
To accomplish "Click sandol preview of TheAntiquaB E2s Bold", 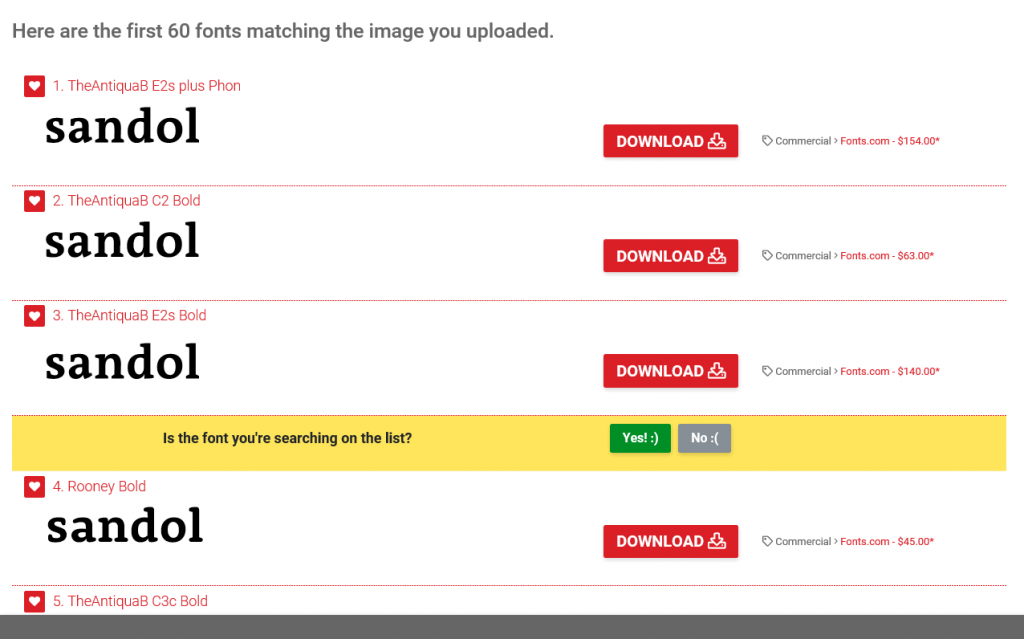I will click(122, 362).
